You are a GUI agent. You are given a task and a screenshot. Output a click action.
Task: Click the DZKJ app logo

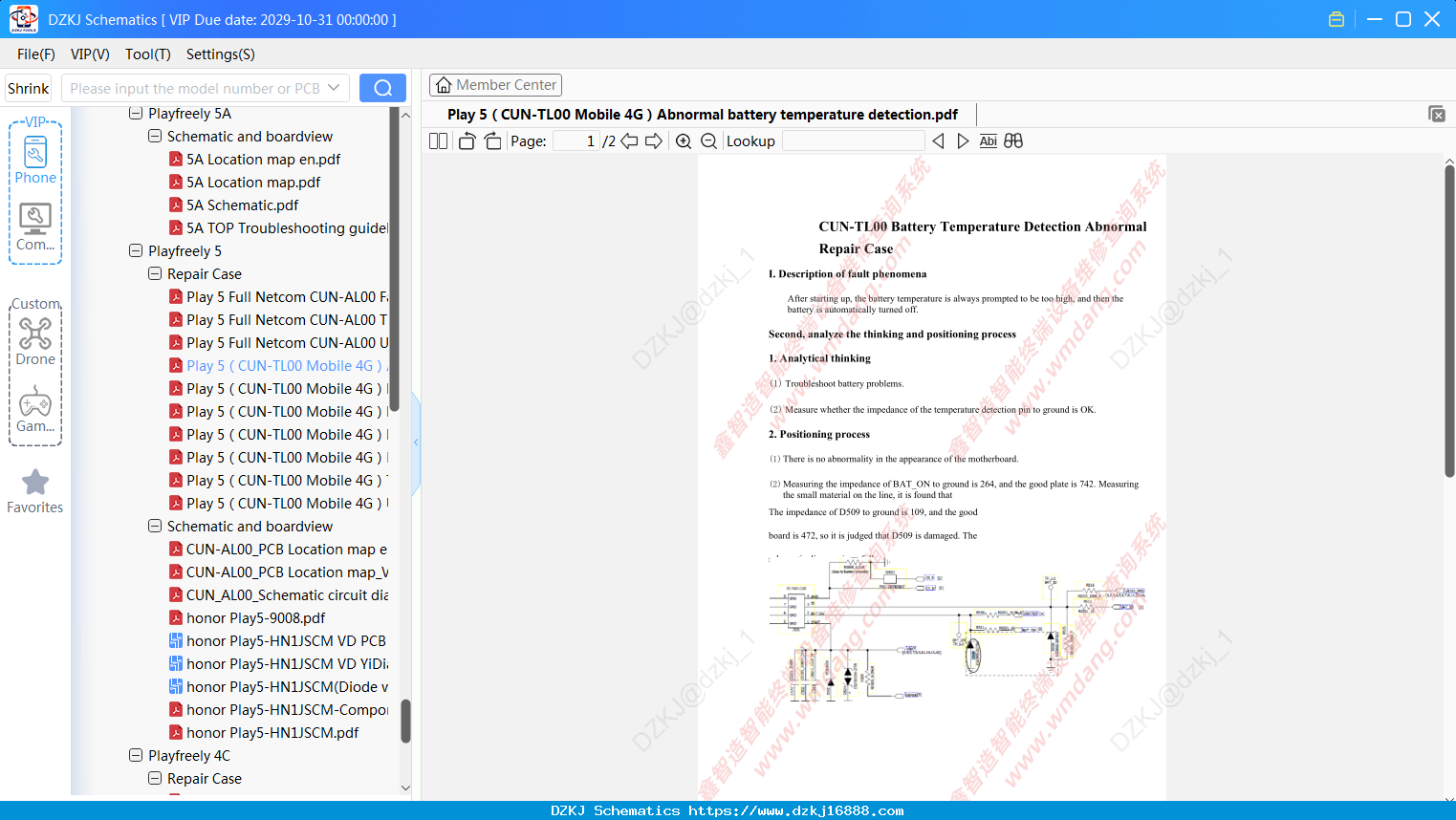(23, 19)
